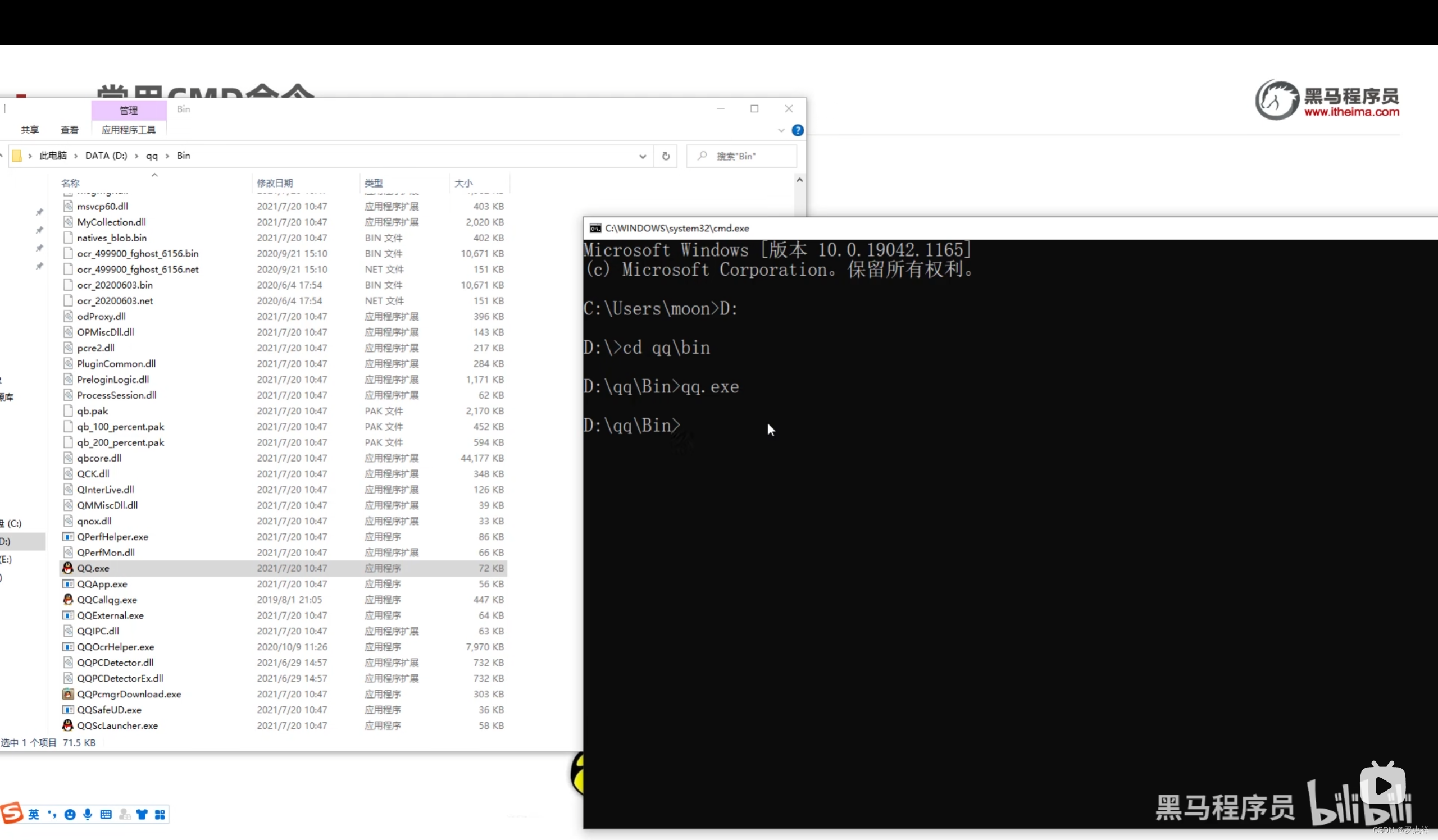
Task: Open Sogou toolbox grid icon
Action: (x=160, y=814)
